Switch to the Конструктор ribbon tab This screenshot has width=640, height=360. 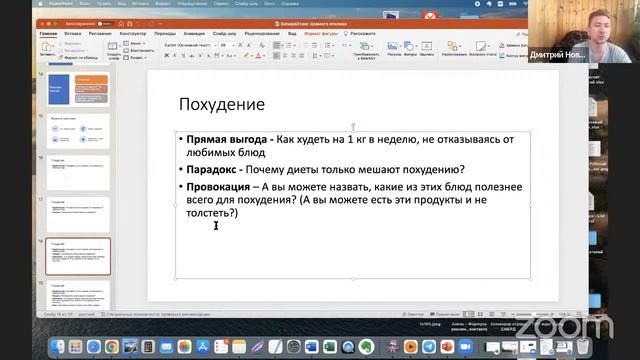(x=133, y=33)
